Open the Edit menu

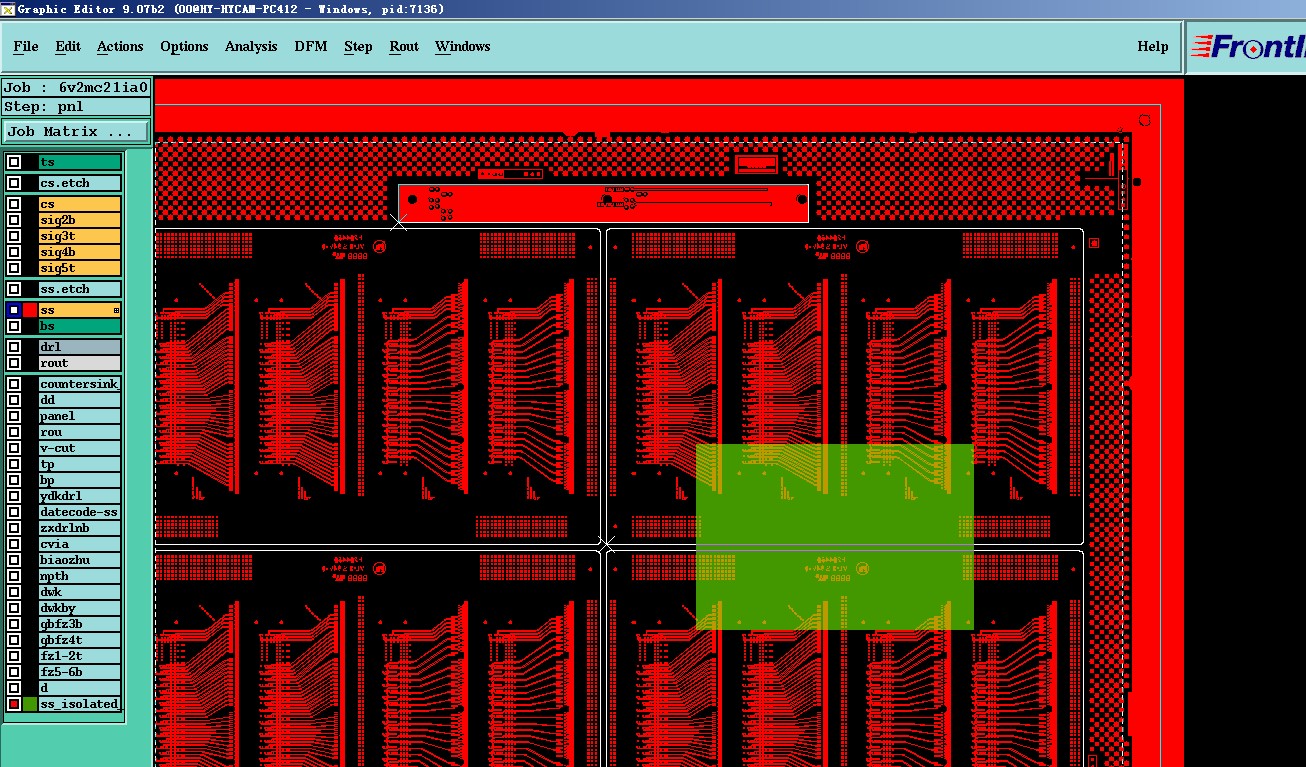(x=68, y=46)
